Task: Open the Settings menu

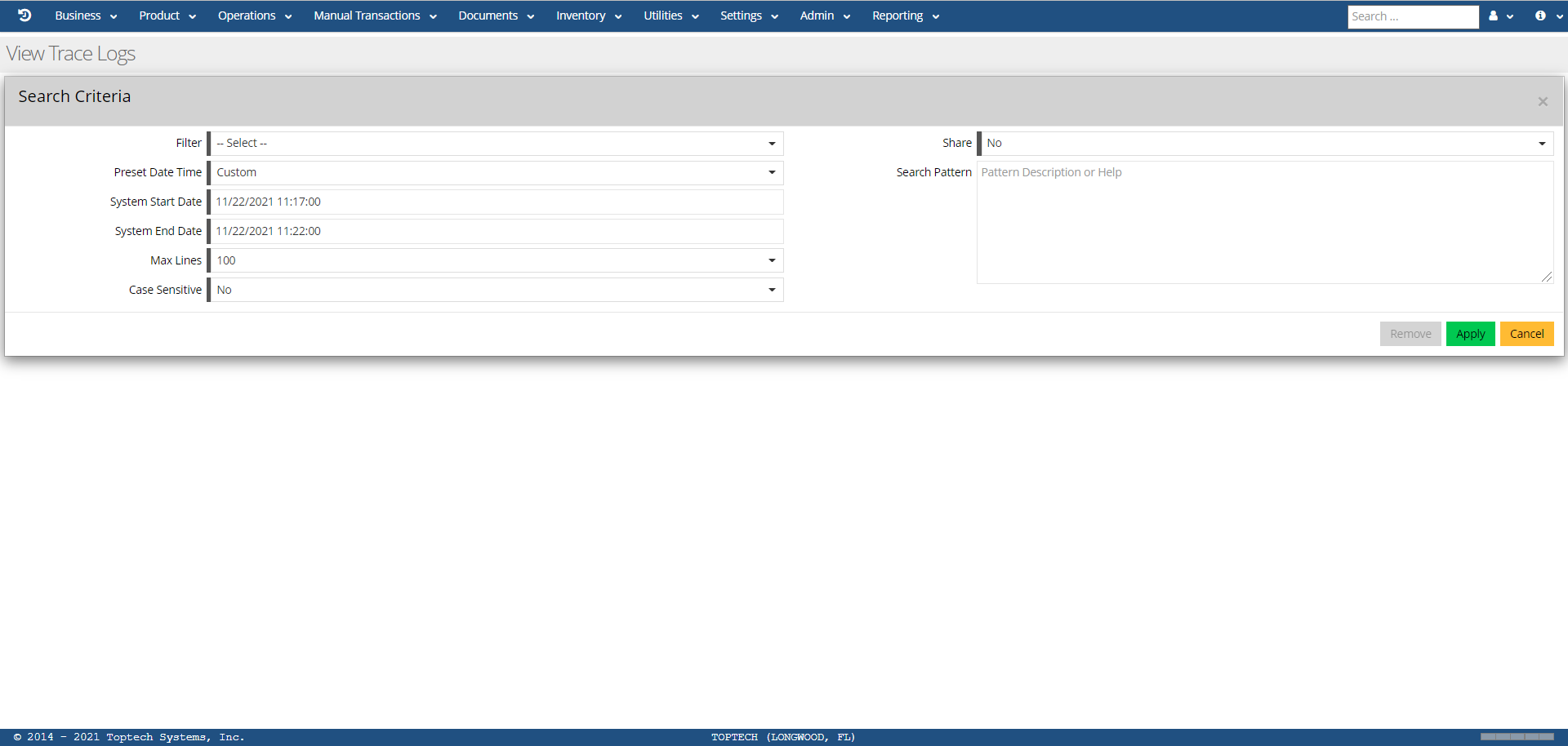Action: (x=749, y=16)
